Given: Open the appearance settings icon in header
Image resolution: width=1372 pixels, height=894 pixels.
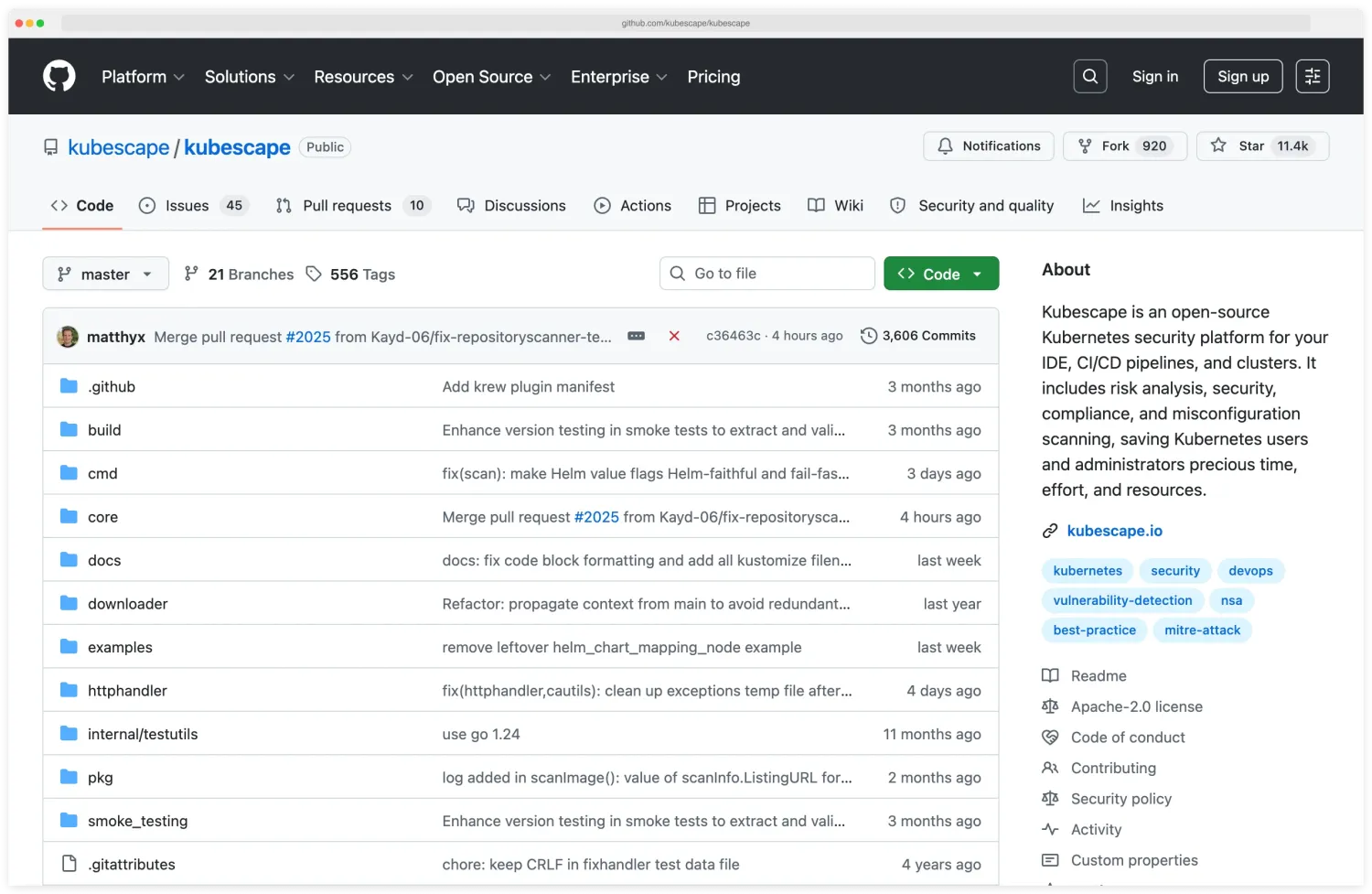Looking at the screenshot, I should pyautogui.click(x=1312, y=77).
